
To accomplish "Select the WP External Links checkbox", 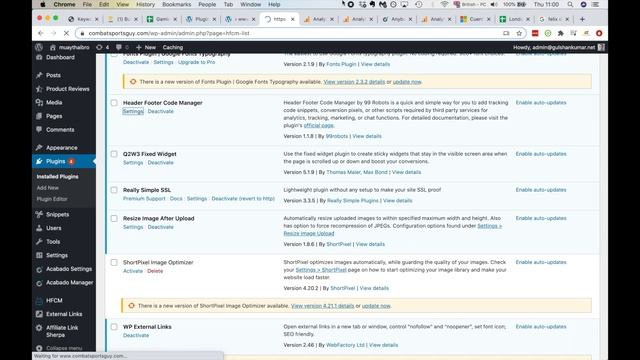I will [114, 327].
